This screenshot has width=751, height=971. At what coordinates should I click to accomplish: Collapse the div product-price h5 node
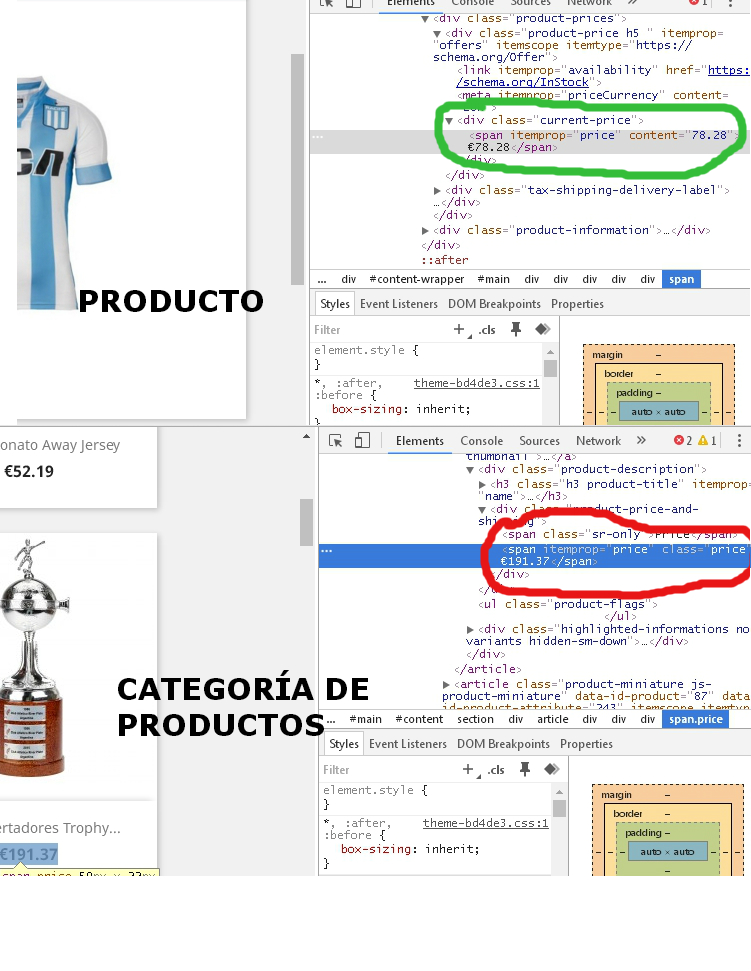pyautogui.click(x=437, y=34)
